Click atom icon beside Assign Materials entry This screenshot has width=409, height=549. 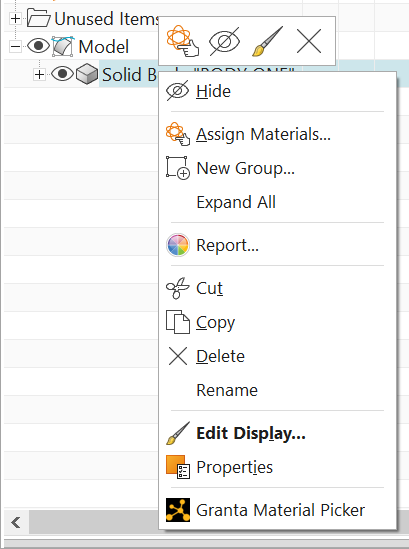pos(178,134)
